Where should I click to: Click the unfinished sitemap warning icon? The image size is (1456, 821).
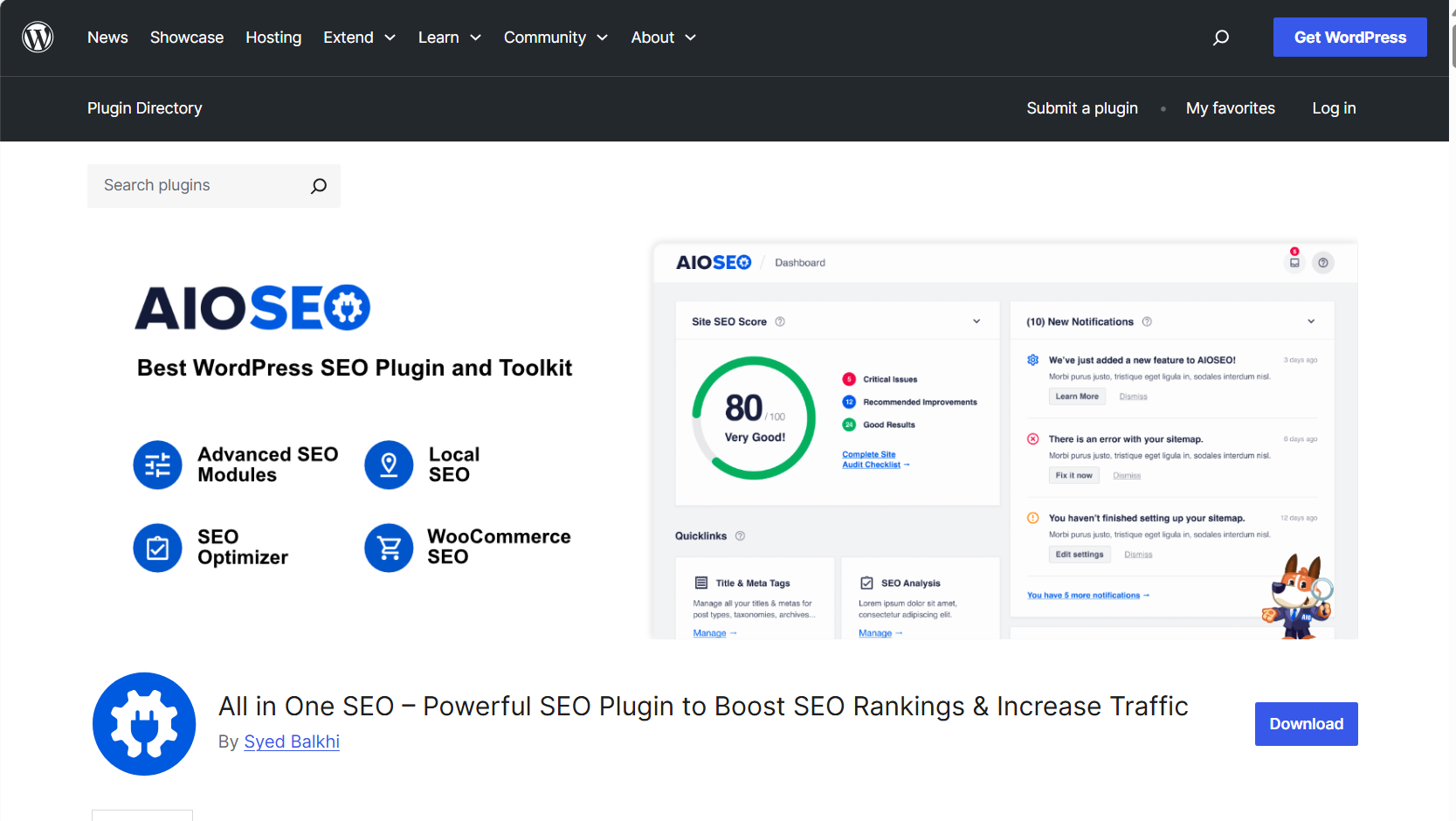(1032, 518)
